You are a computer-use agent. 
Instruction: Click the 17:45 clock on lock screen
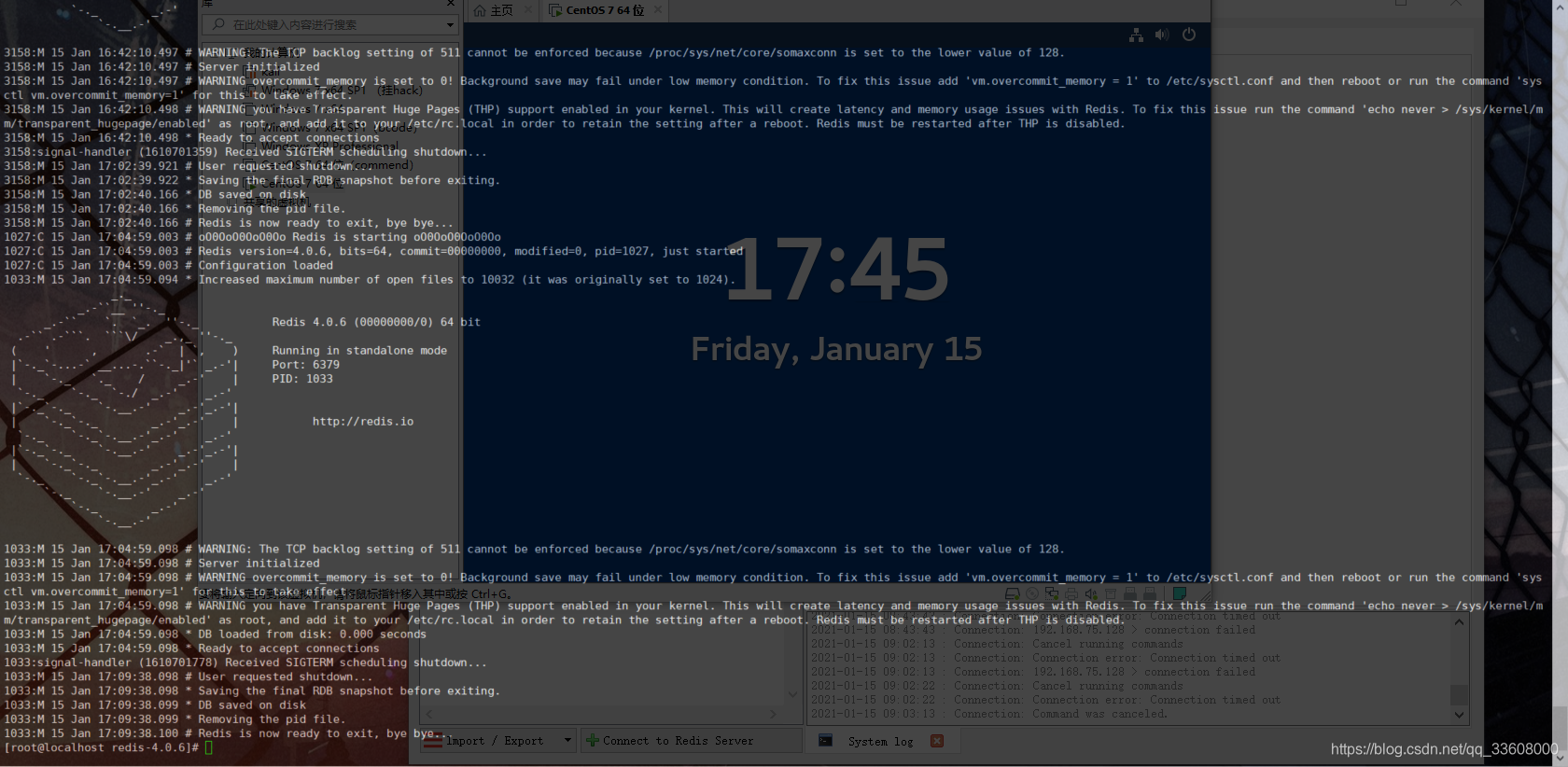837,270
